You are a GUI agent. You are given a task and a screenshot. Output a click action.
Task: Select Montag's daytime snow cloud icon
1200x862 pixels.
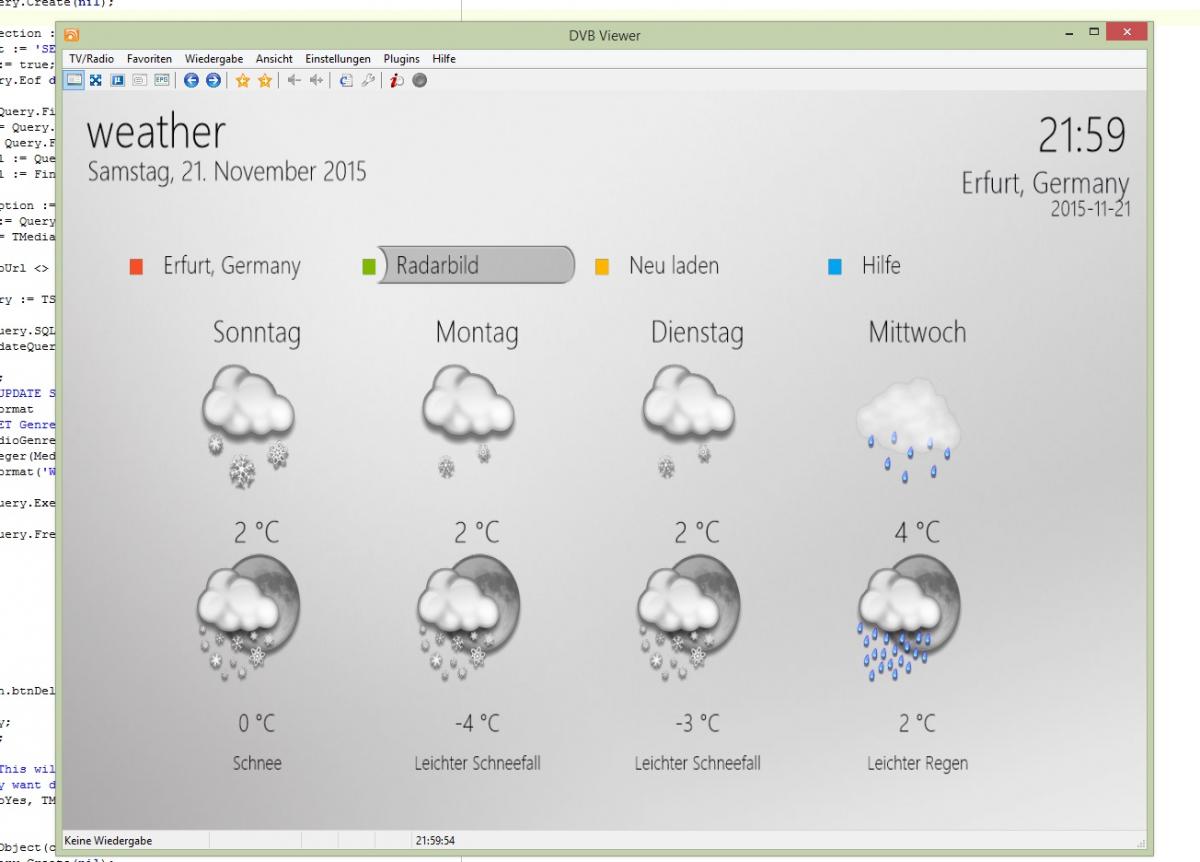click(468, 421)
